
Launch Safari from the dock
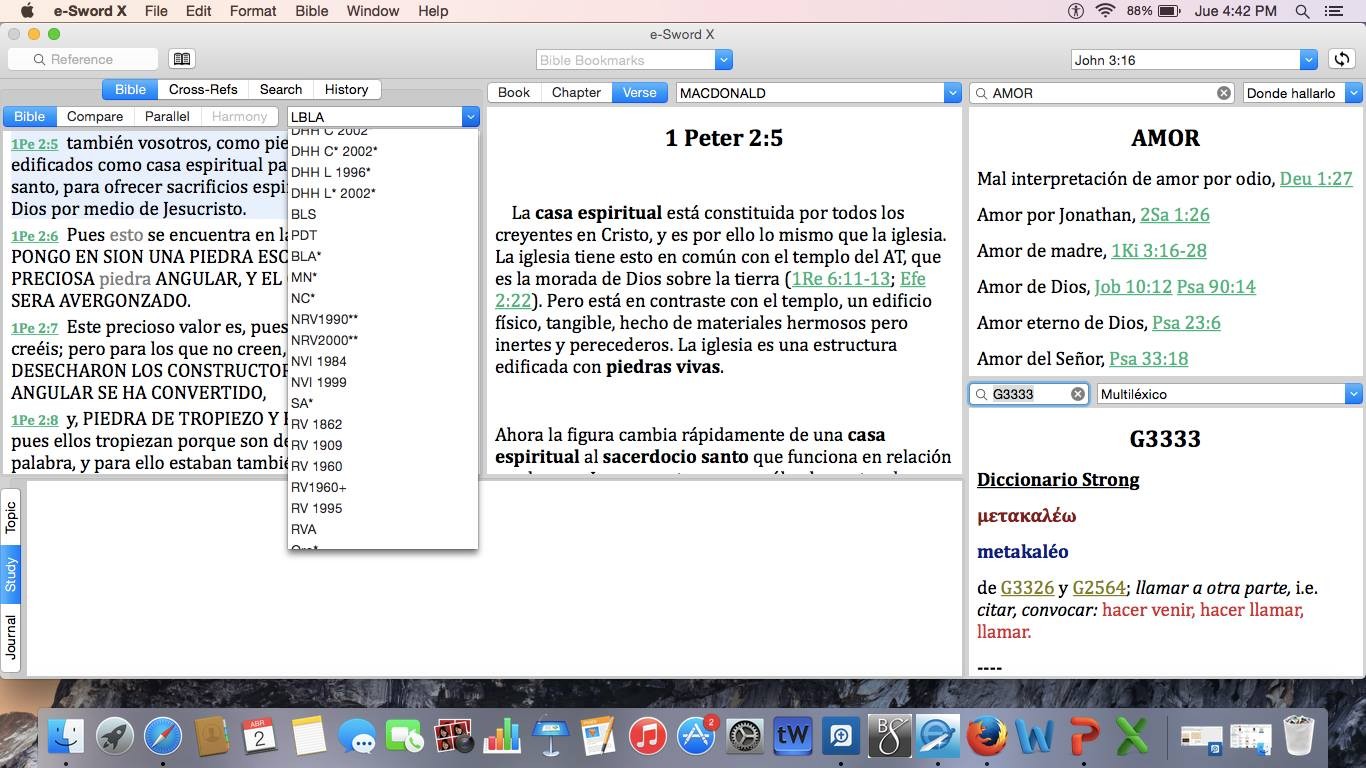pos(163,738)
